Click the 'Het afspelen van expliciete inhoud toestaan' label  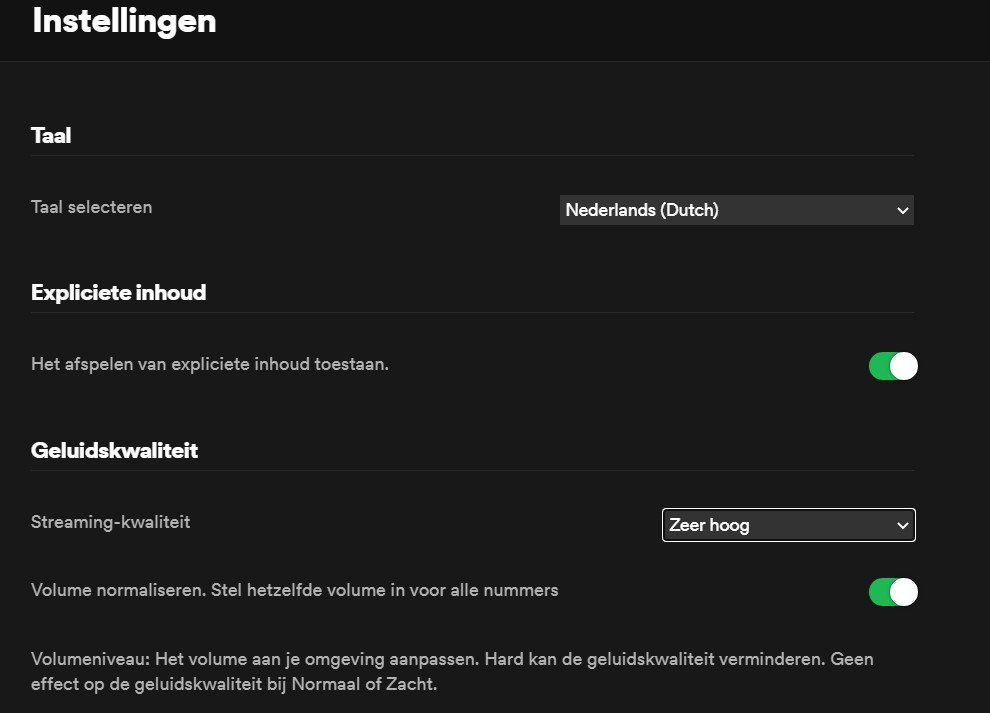pyautogui.click(x=210, y=364)
